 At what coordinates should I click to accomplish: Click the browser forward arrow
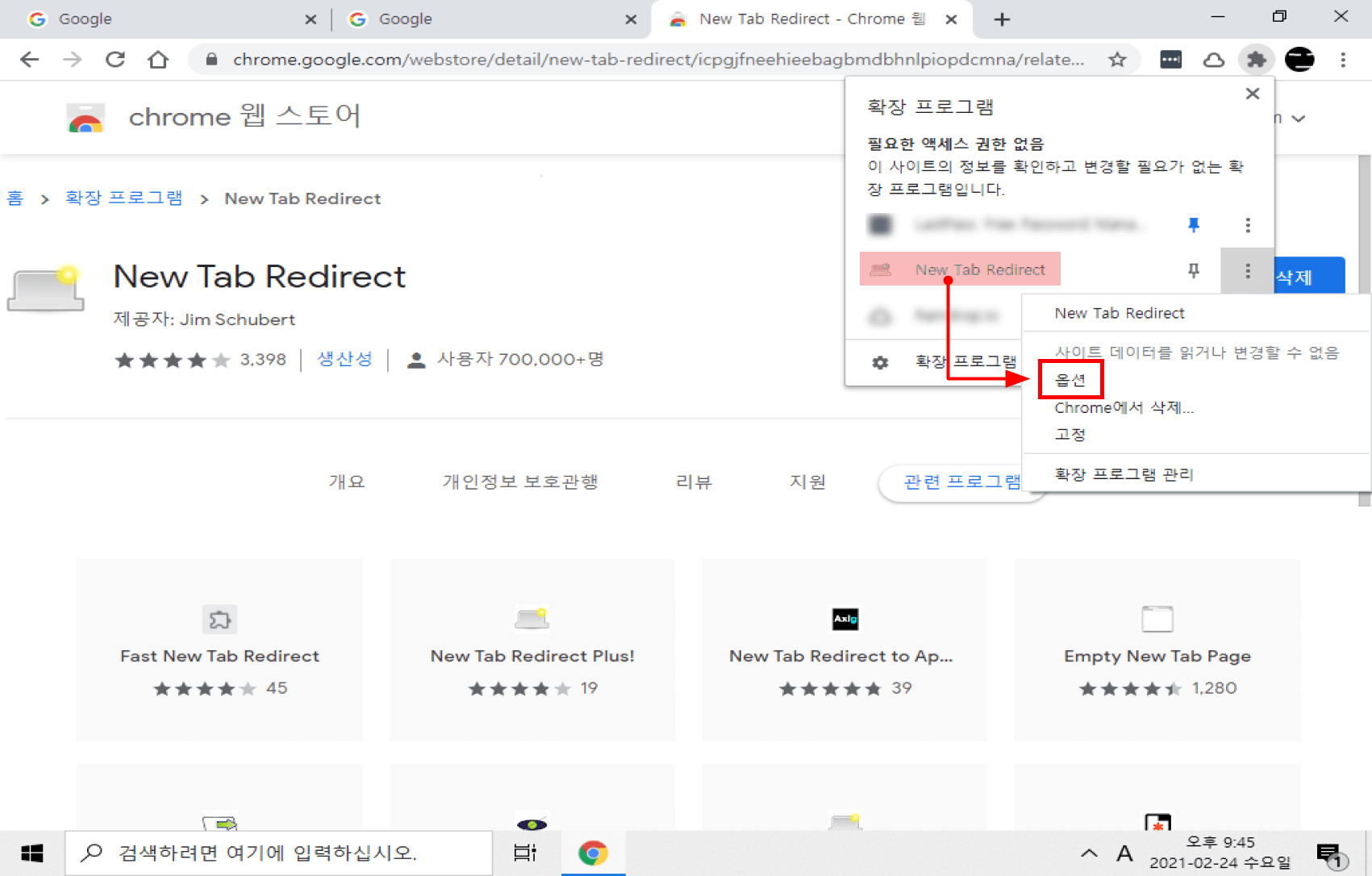(x=72, y=59)
